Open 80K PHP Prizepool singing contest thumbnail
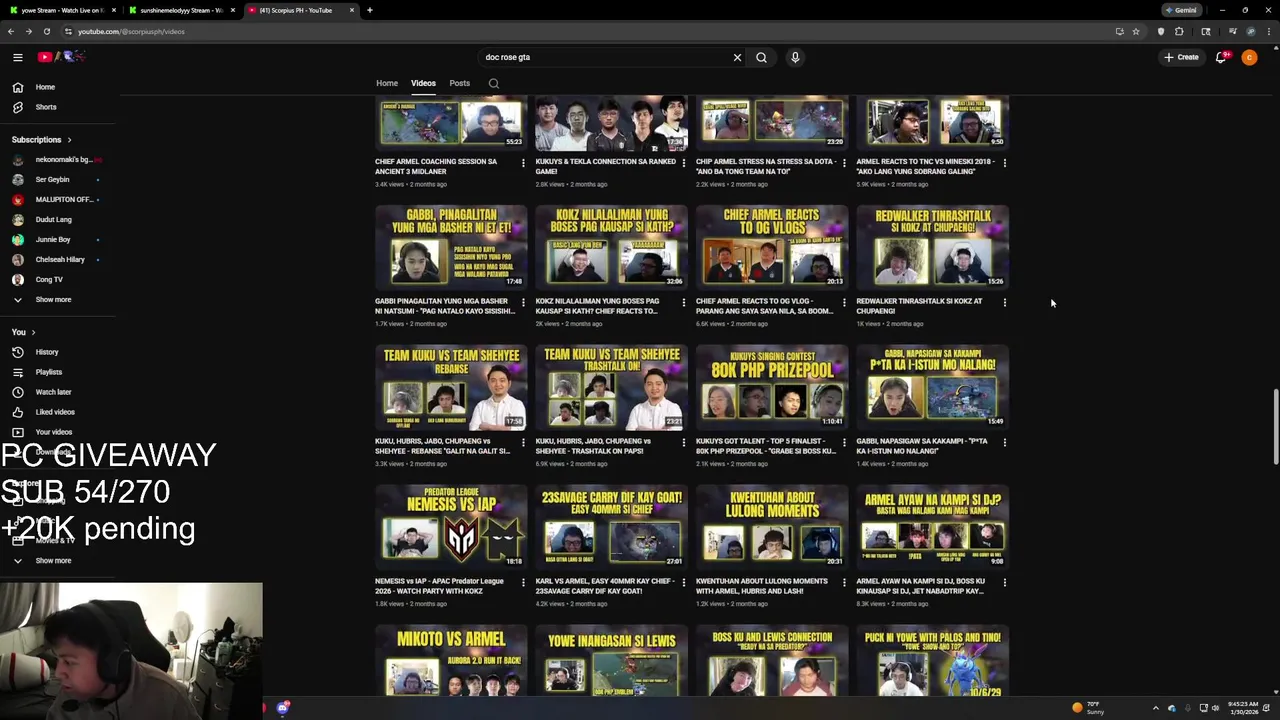Screen dimensions: 1280x720 click(x=772, y=388)
